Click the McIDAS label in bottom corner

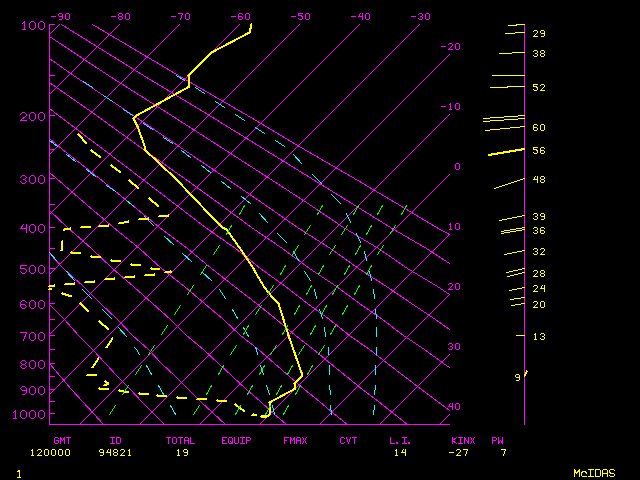pos(594,472)
